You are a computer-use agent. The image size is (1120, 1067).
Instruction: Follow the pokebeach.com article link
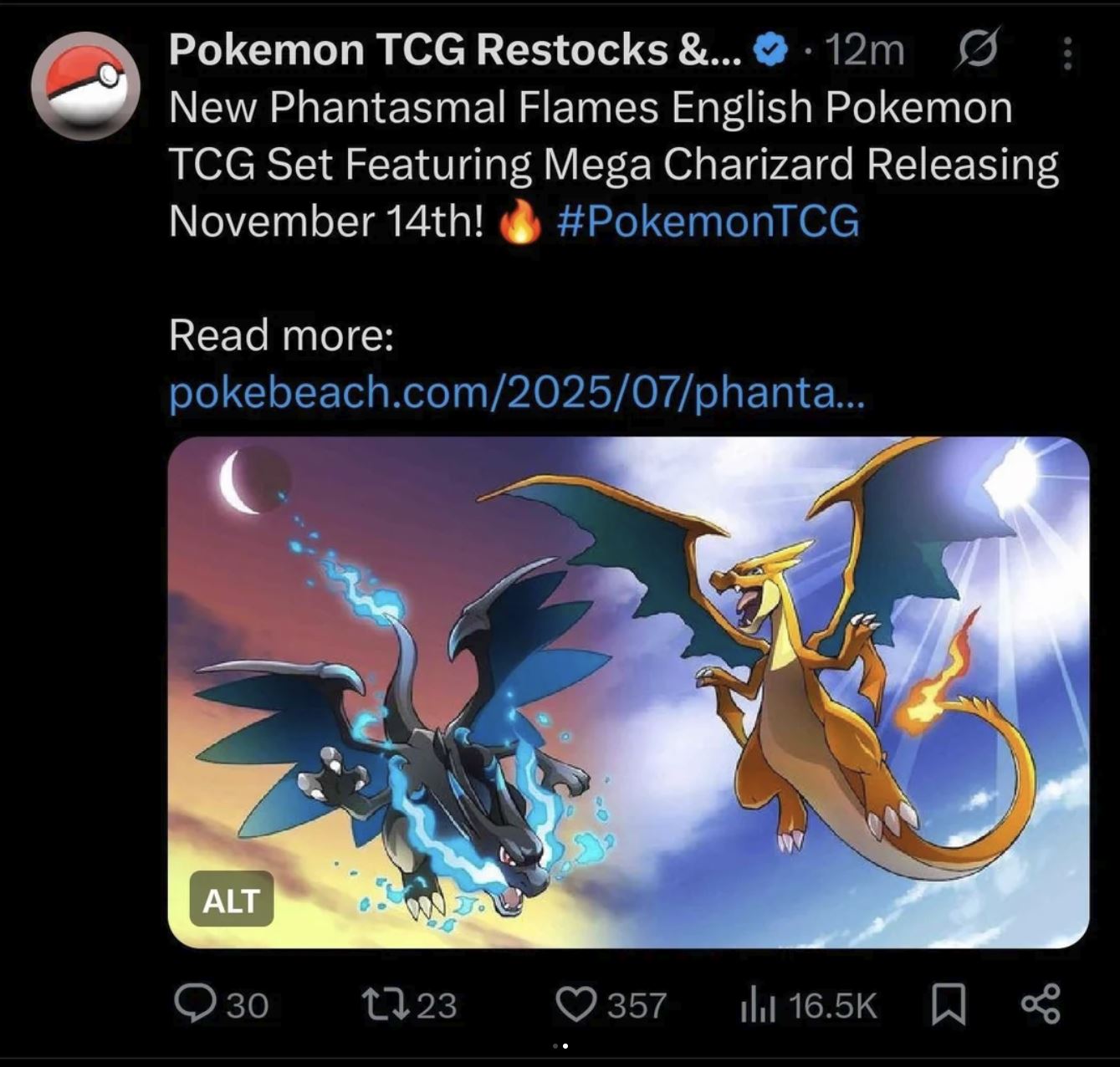[517, 391]
